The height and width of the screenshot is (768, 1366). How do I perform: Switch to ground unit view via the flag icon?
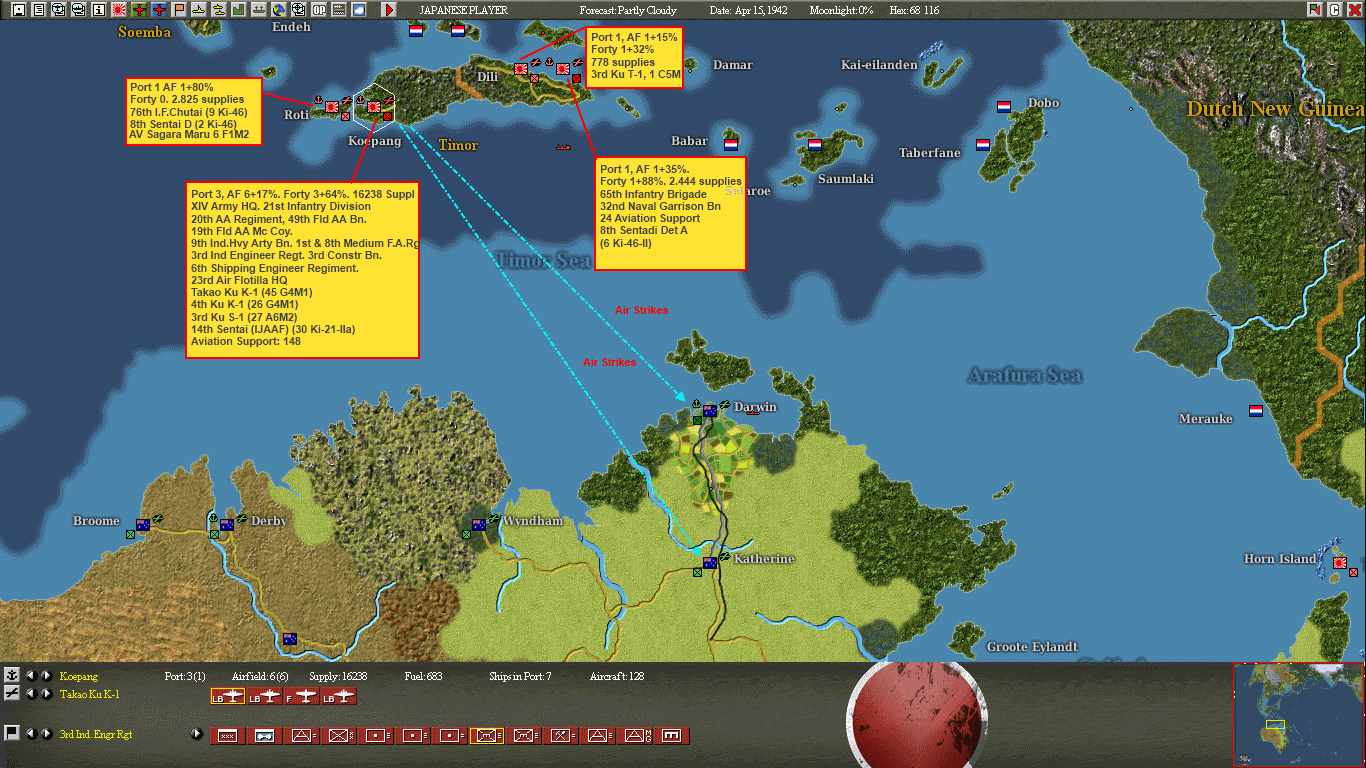[x=11, y=732]
